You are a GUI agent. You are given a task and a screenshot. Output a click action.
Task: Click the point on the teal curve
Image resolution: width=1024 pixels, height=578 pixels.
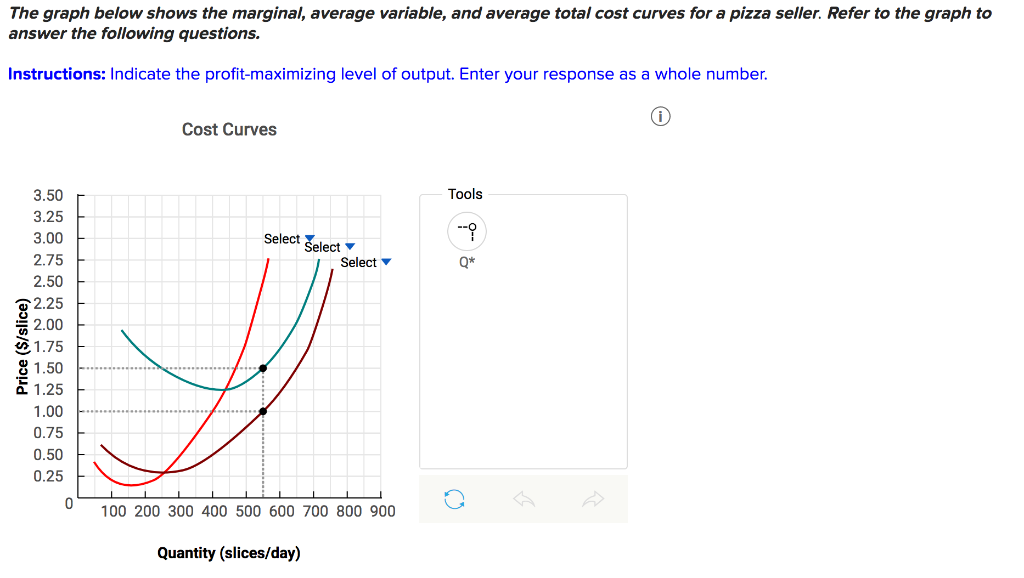tap(262, 368)
